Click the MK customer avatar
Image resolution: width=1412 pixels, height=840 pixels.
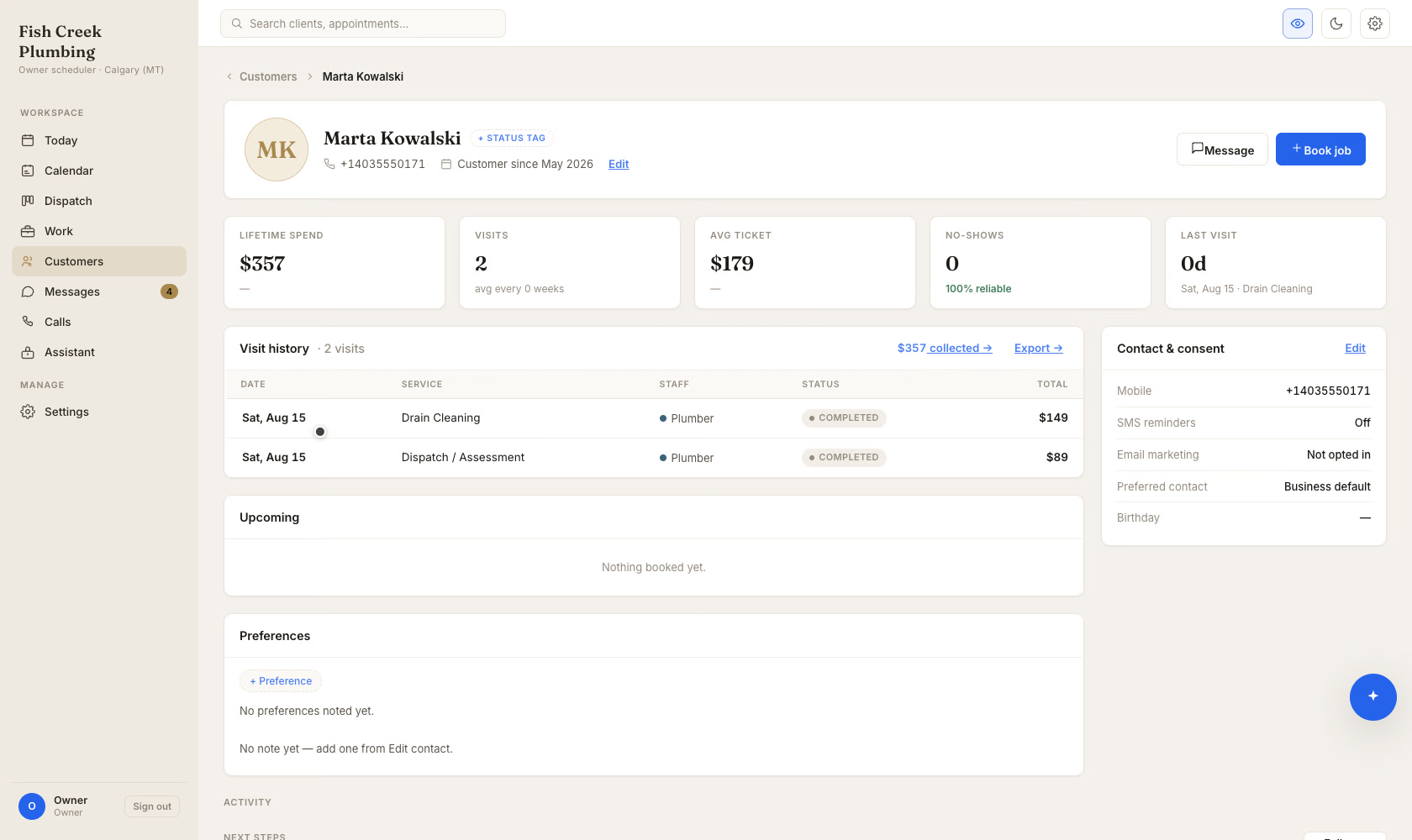point(277,150)
